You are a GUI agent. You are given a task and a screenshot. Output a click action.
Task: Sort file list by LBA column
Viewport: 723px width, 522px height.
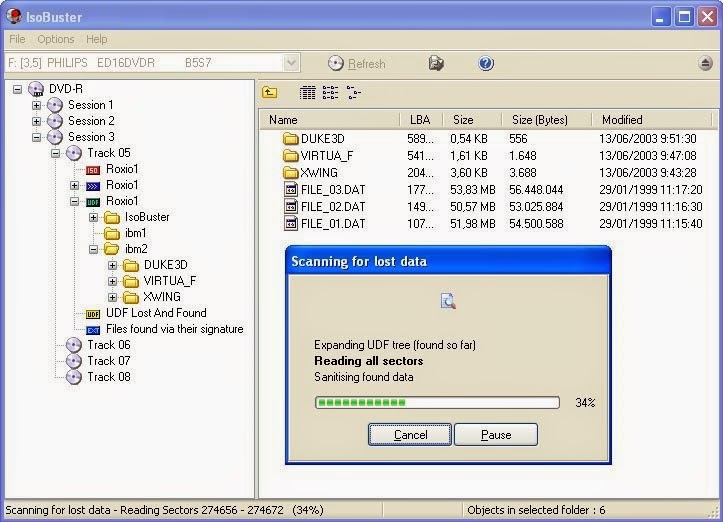(421, 120)
